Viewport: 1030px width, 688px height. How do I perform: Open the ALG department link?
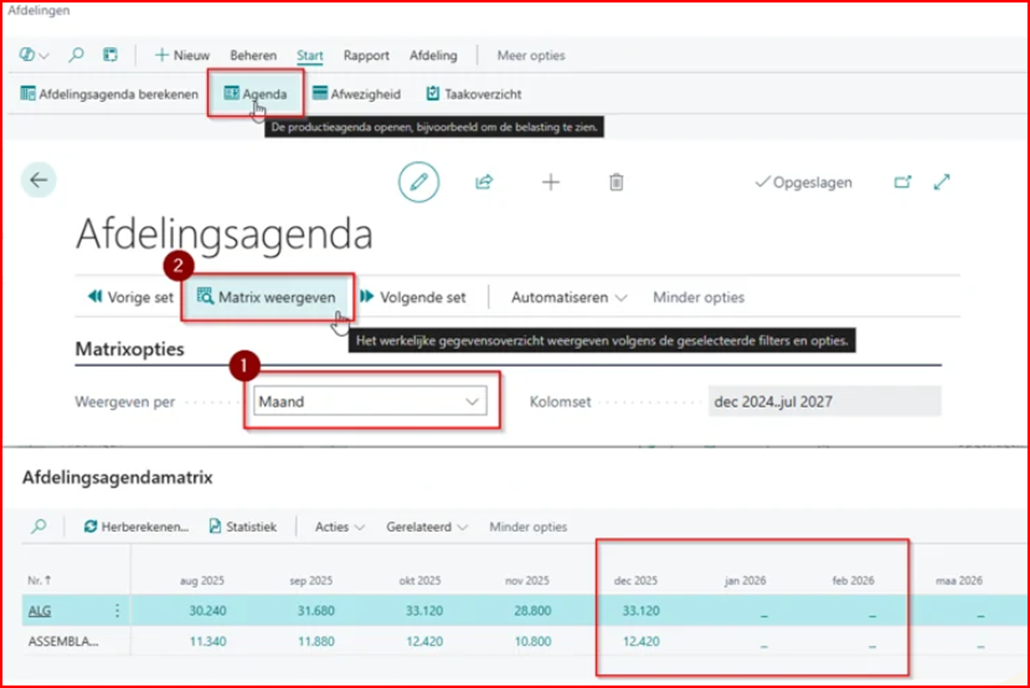(x=39, y=611)
